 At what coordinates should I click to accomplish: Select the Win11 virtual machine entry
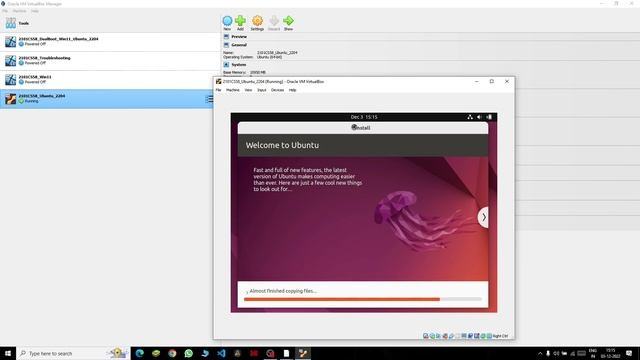(110, 79)
